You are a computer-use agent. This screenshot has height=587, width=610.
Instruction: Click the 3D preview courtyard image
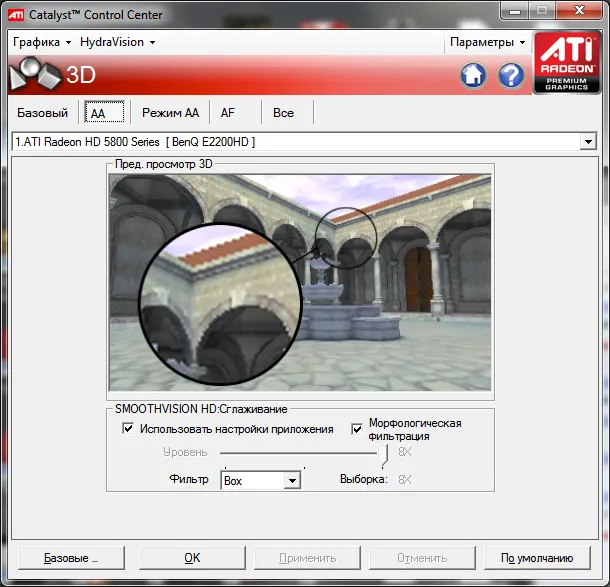[300, 280]
